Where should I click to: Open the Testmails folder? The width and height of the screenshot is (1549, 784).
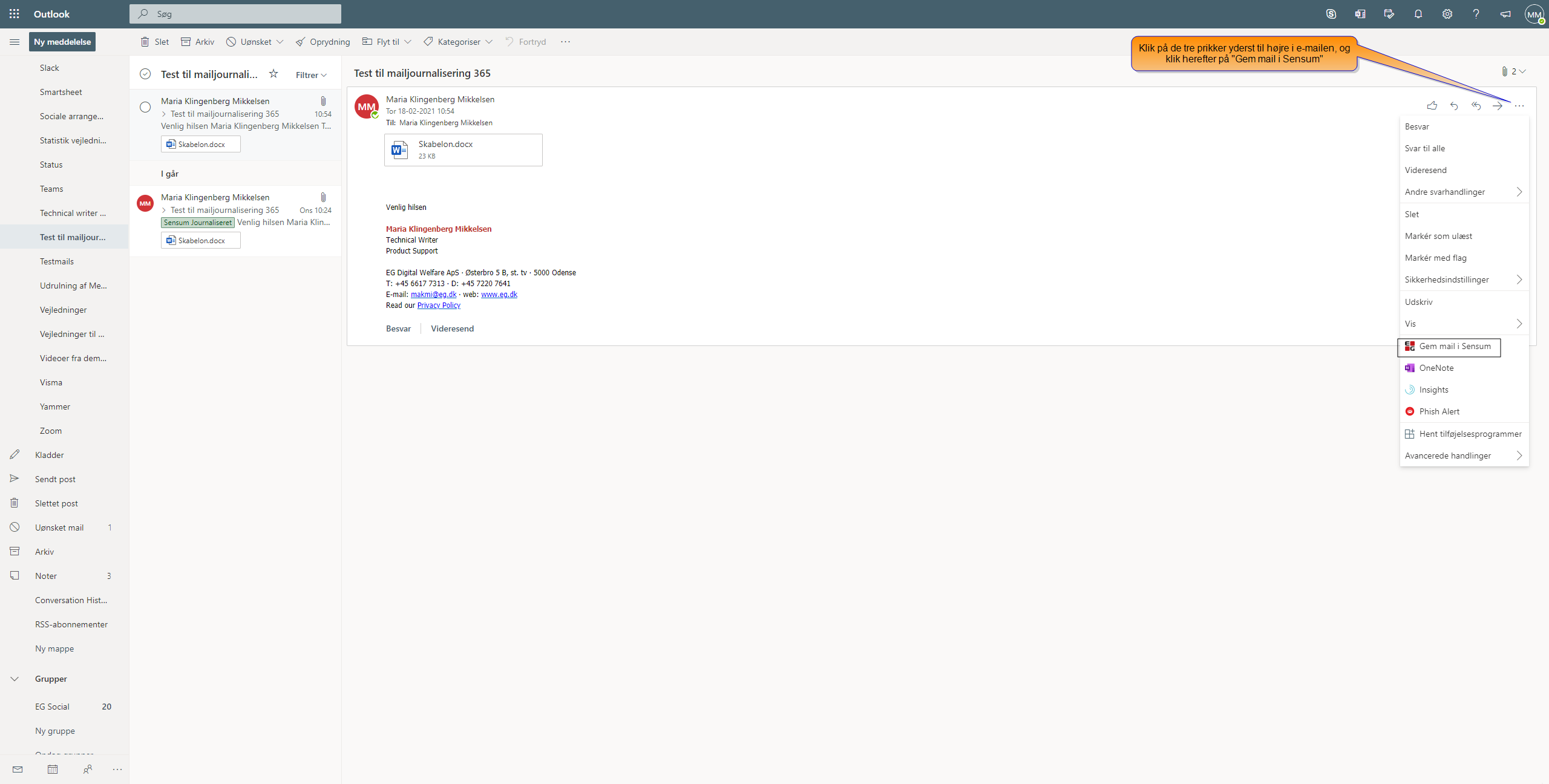pyautogui.click(x=64, y=261)
